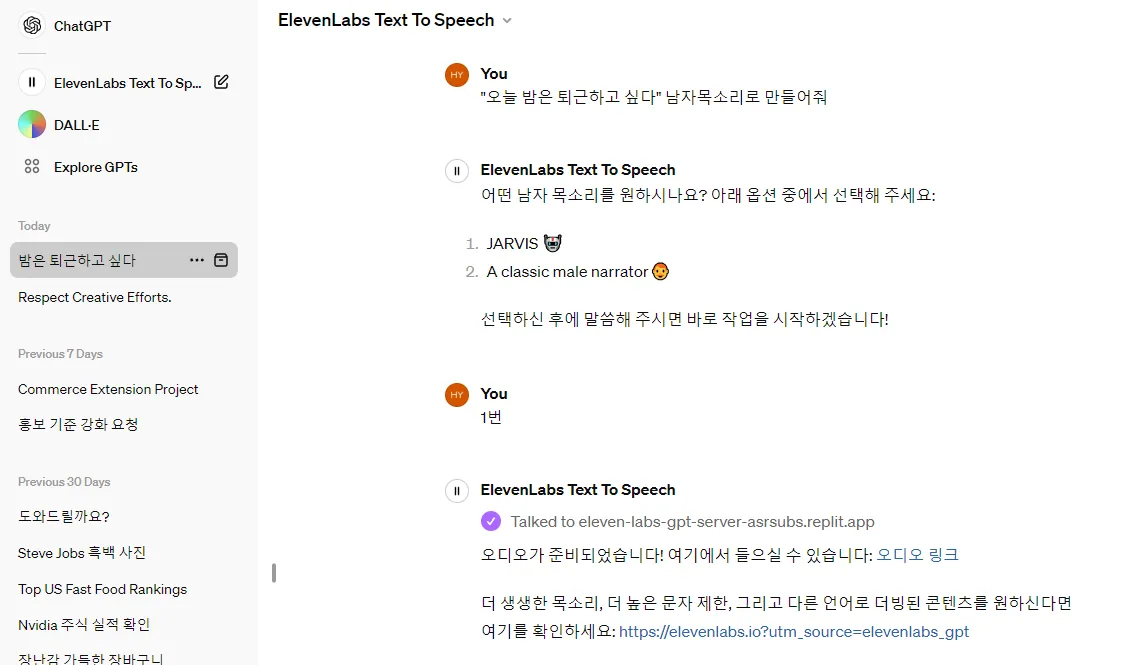This screenshot has width=1140, height=665.
Task: Click the new chat edit icon
Action: [222, 82]
